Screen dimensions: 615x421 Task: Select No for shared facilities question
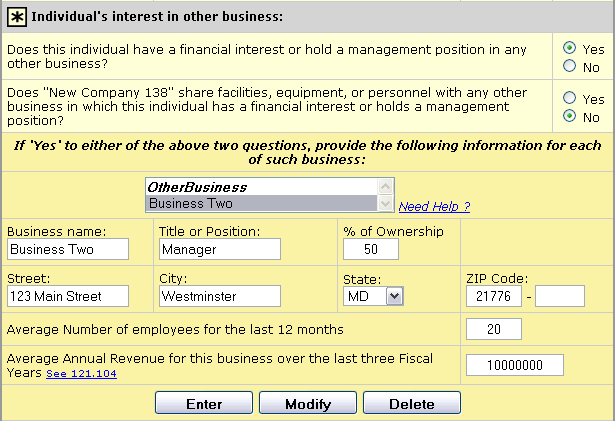(x=569, y=116)
